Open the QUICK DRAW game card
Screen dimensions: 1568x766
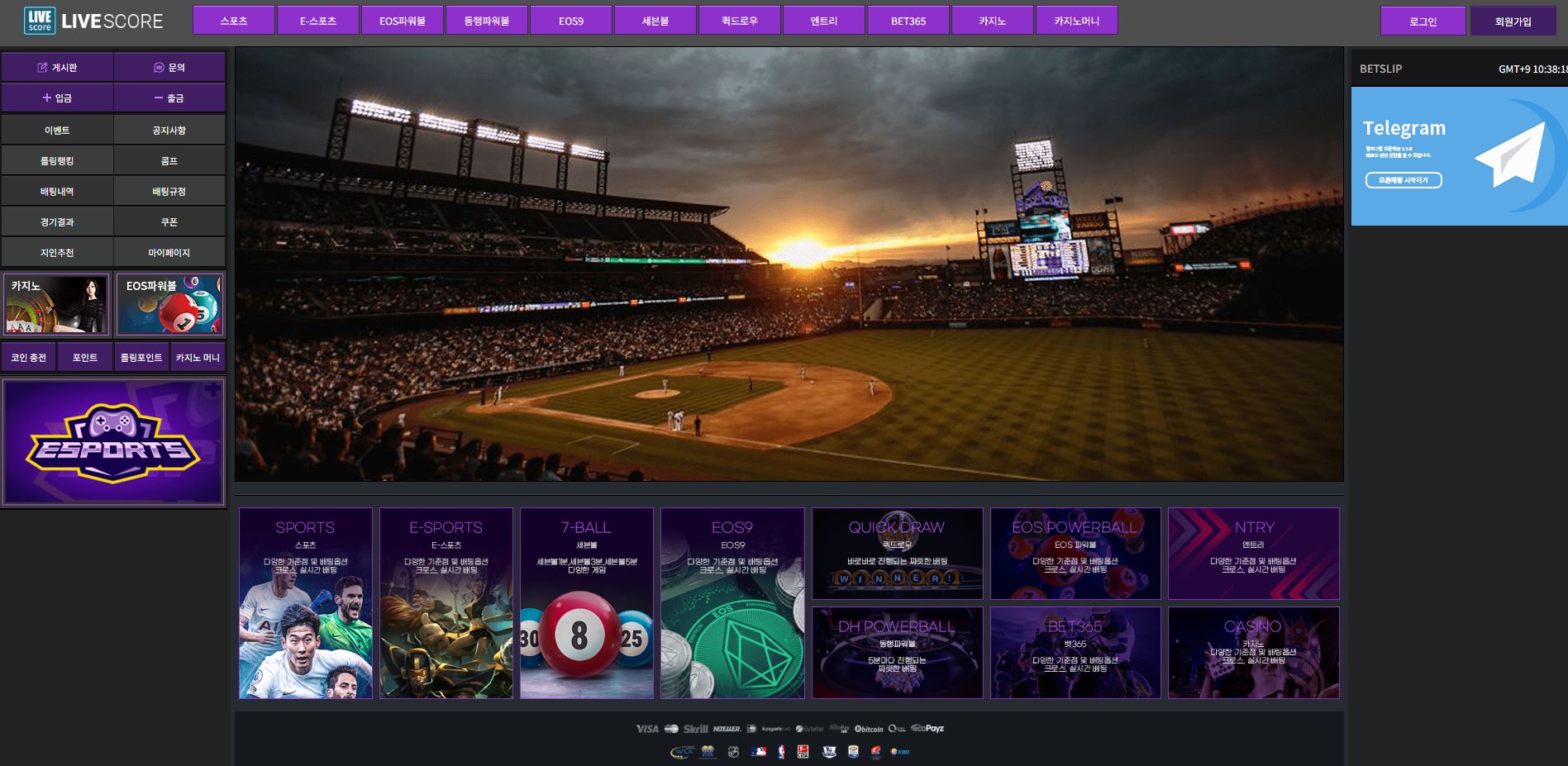click(898, 554)
